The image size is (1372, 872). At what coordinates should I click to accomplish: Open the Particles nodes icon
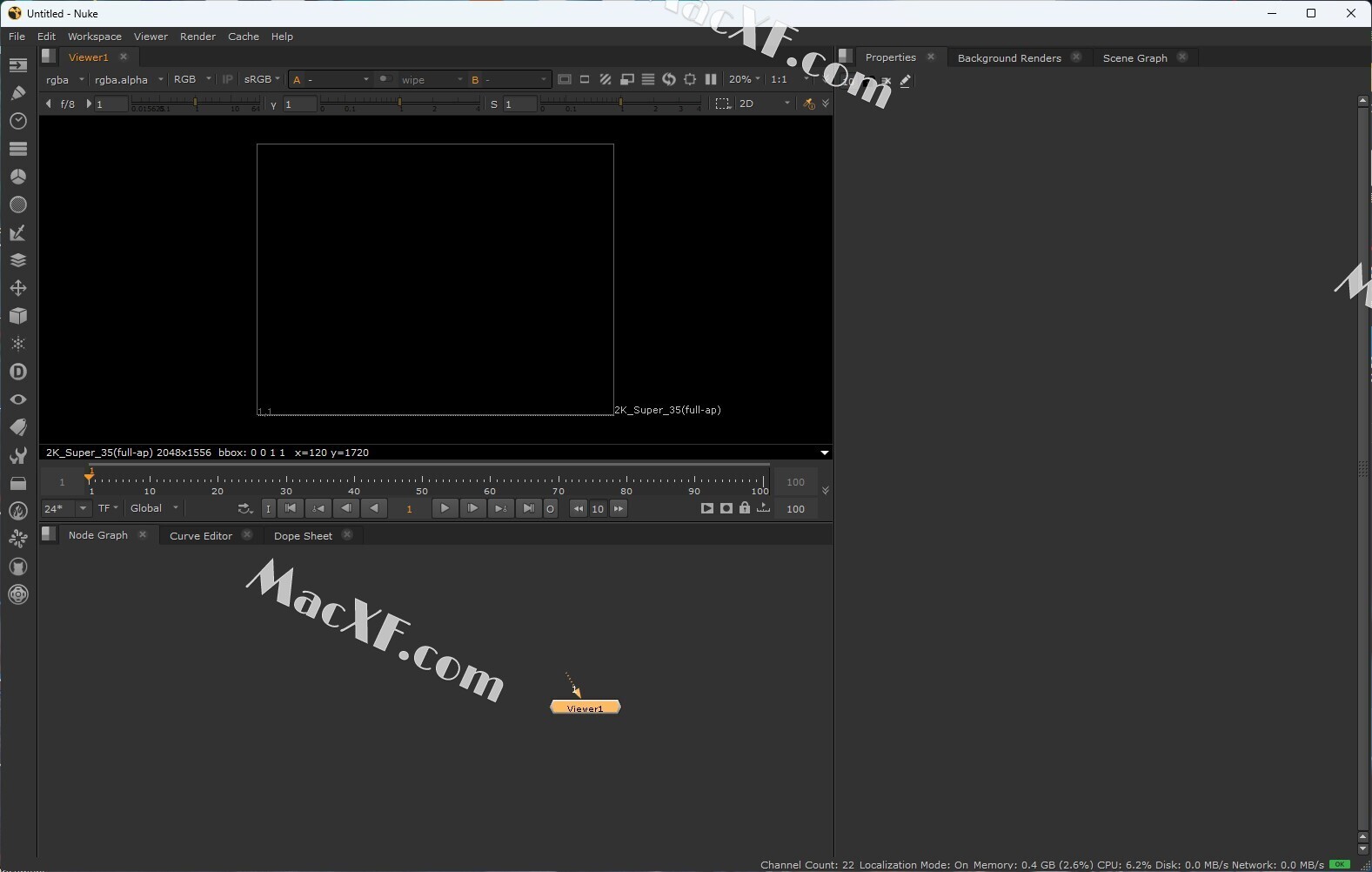(x=17, y=344)
